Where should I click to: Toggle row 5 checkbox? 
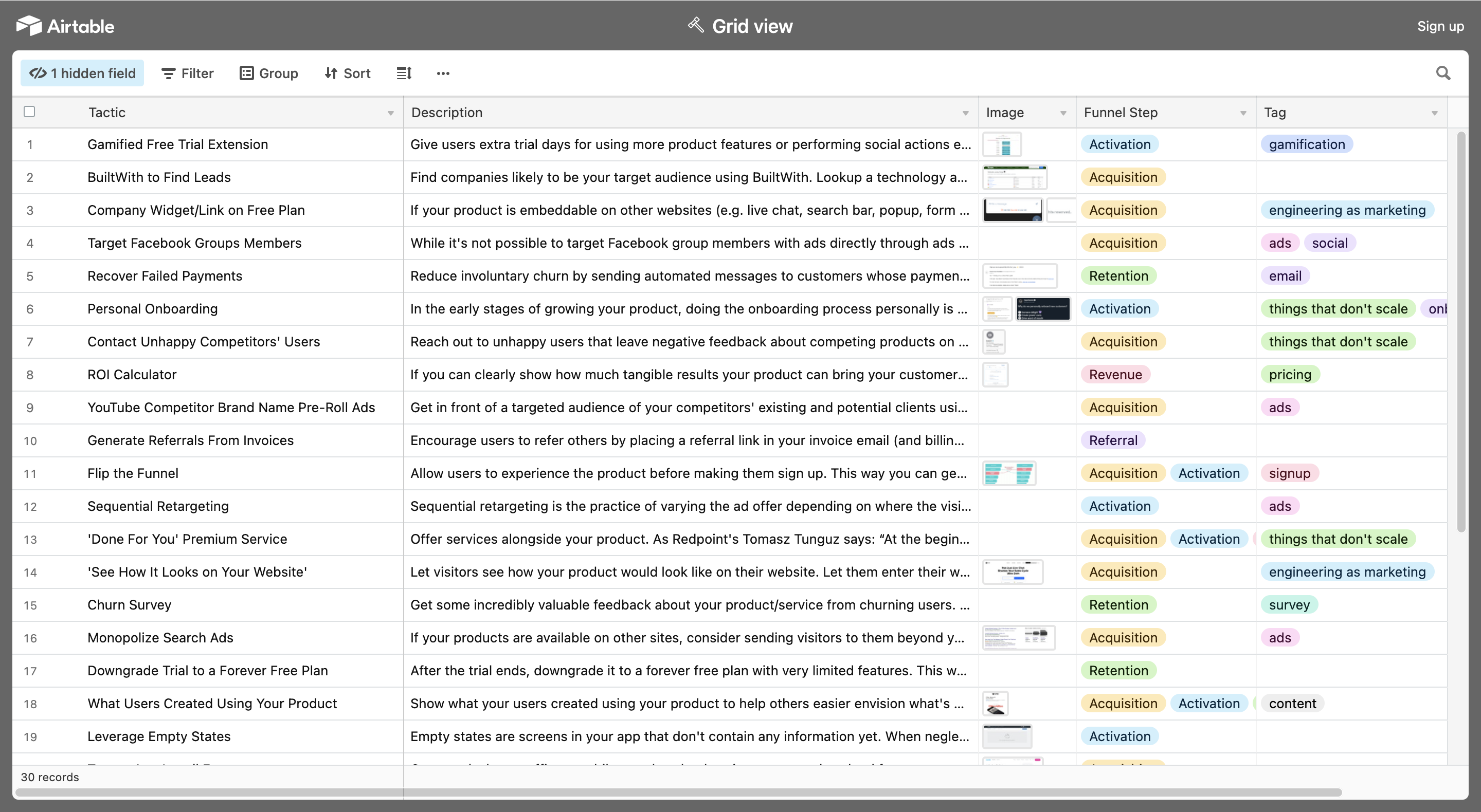30,275
